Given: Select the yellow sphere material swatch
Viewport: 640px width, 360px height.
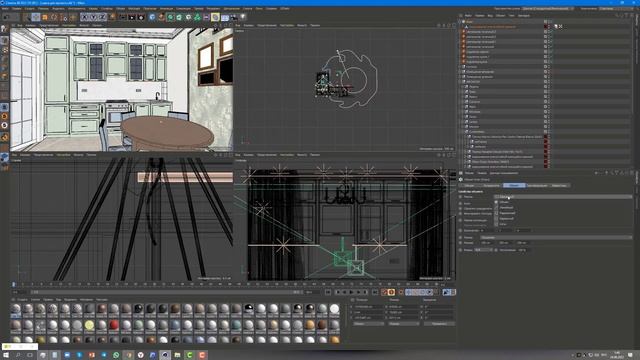Looking at the screenshot, I should pos(89,325).
